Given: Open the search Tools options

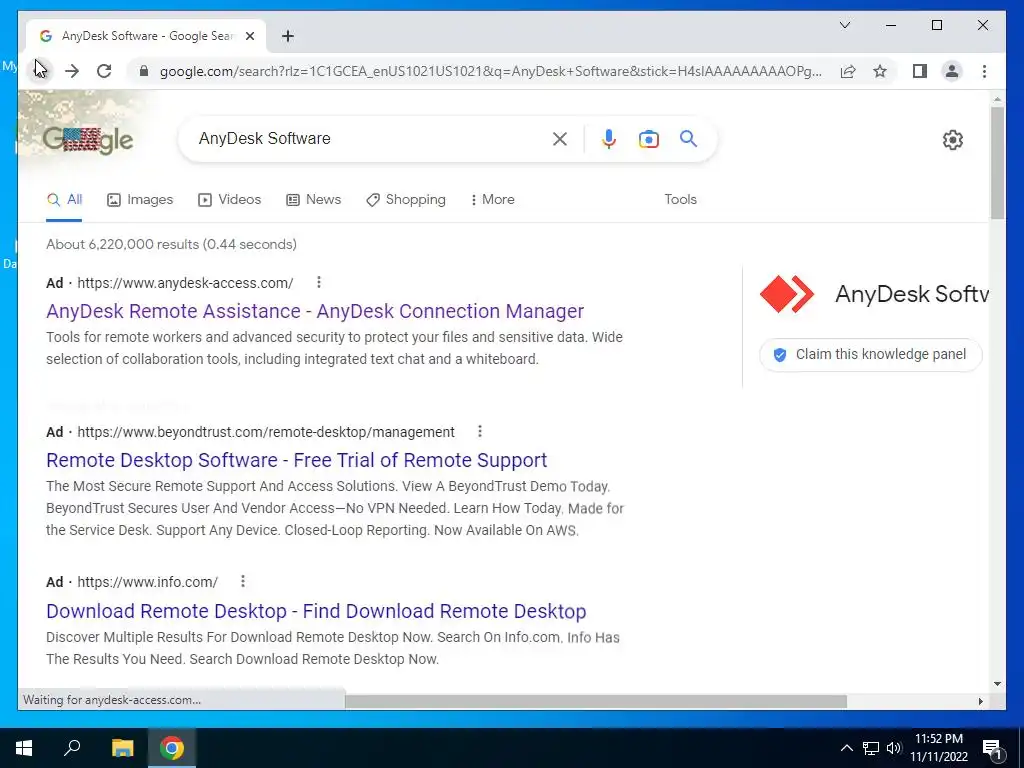Looking at the screenshot, I should pyautogui.click(x=680, y=200).
